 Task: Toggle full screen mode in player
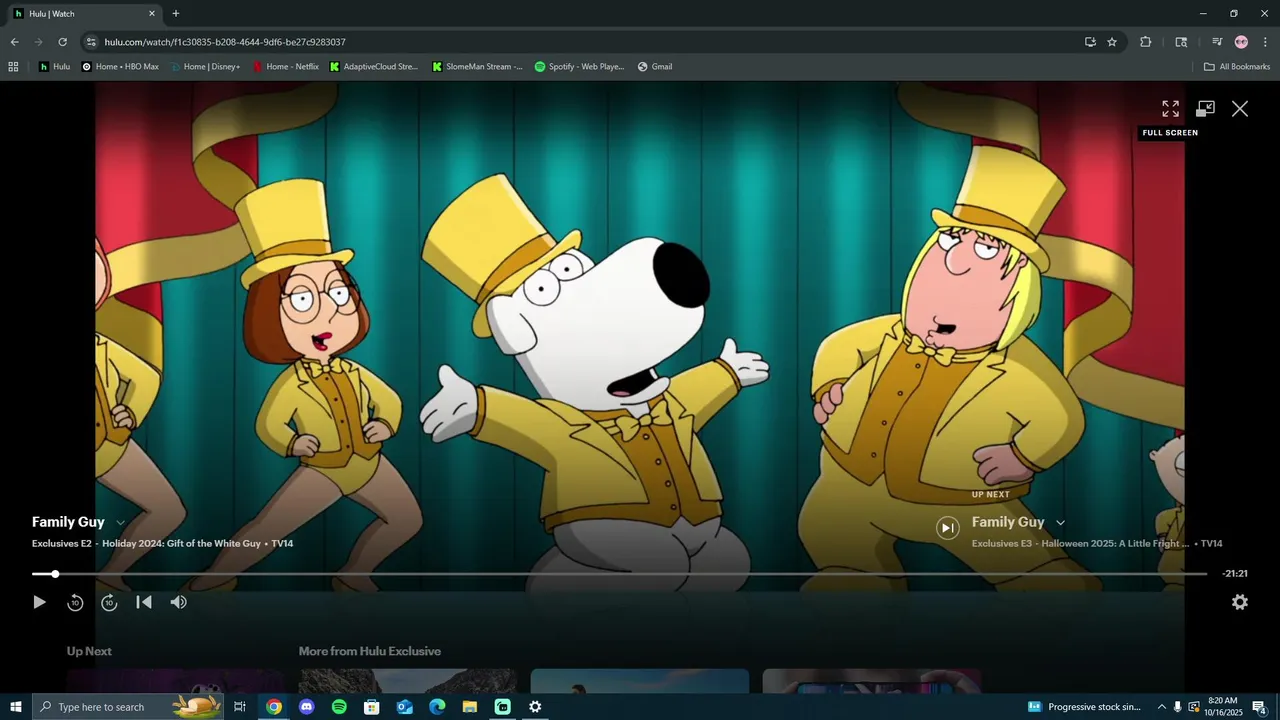pos(1170,109)
